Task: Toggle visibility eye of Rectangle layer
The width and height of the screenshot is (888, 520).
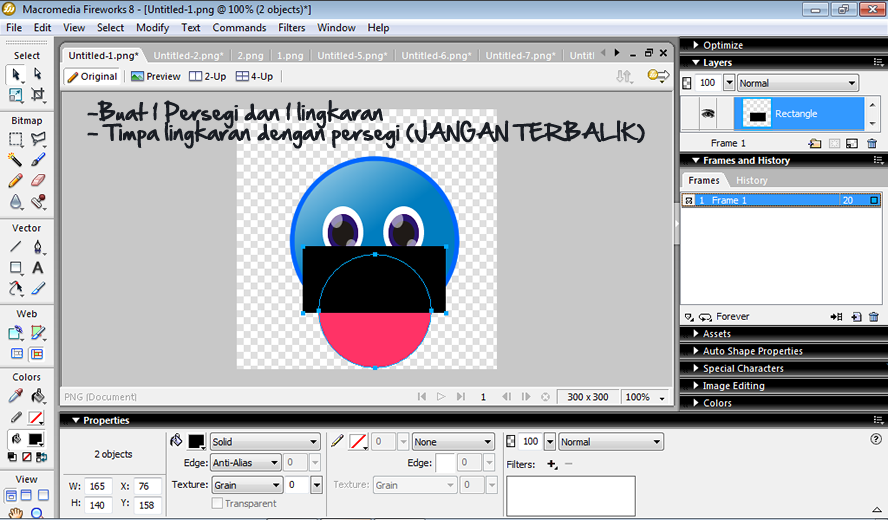Action: tap(707, 113)
